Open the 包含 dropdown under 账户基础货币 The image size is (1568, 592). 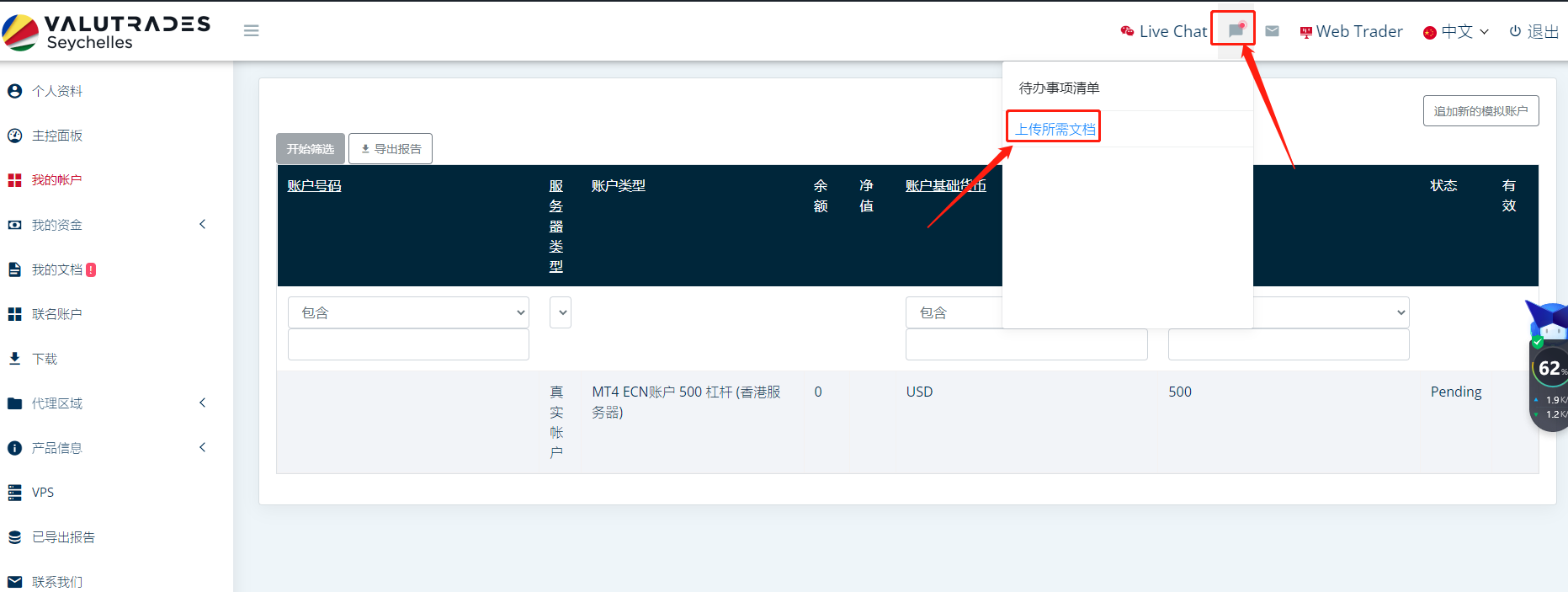pyautogui.click(x=954, y=312)
